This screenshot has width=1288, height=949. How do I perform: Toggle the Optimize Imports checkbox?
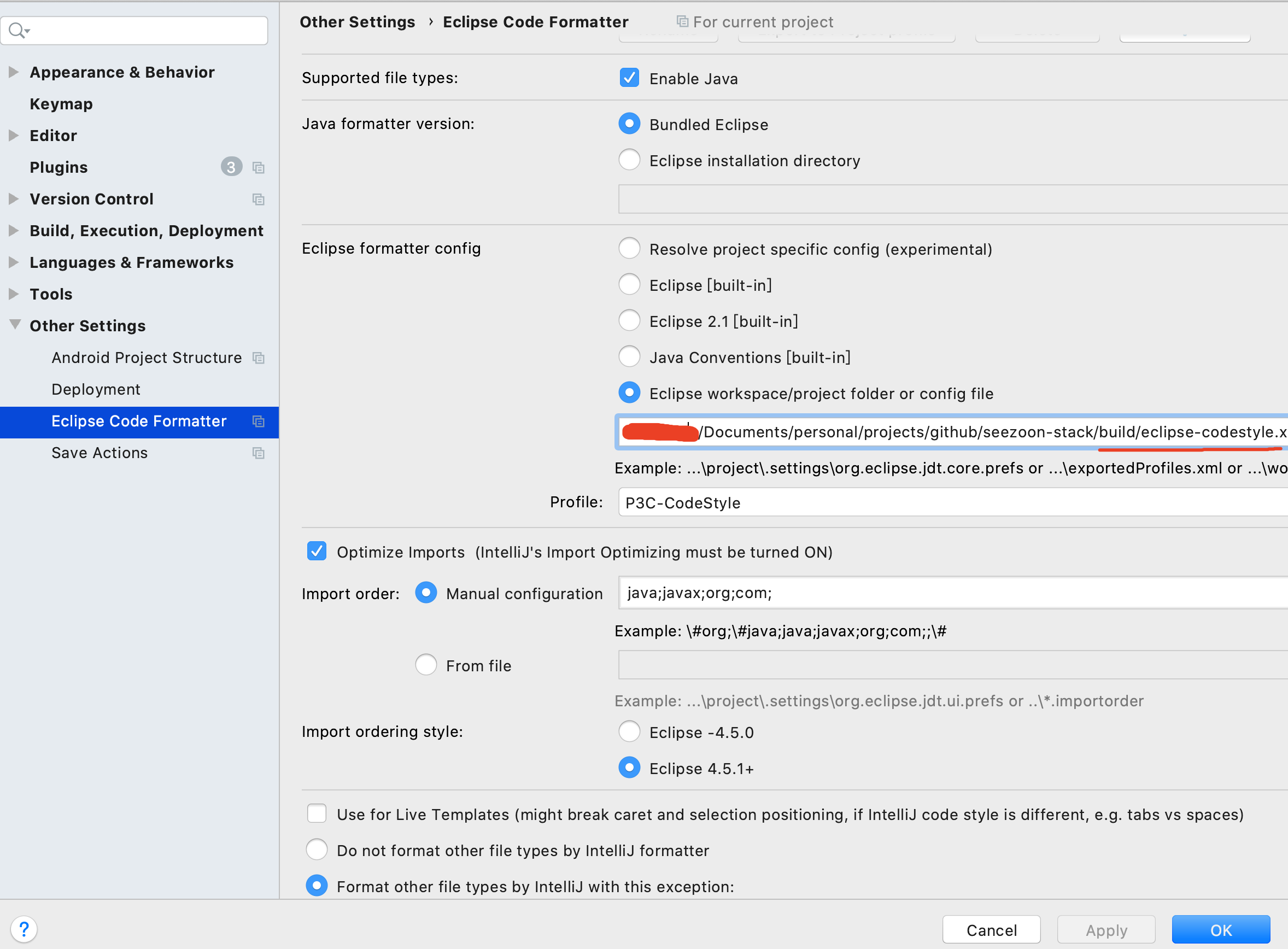click(x=317, y=552)
